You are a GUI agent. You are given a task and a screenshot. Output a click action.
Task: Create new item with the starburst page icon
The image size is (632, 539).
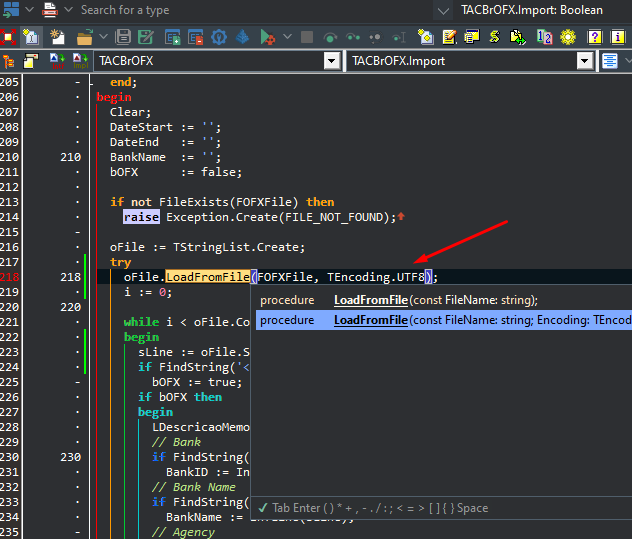57,37
